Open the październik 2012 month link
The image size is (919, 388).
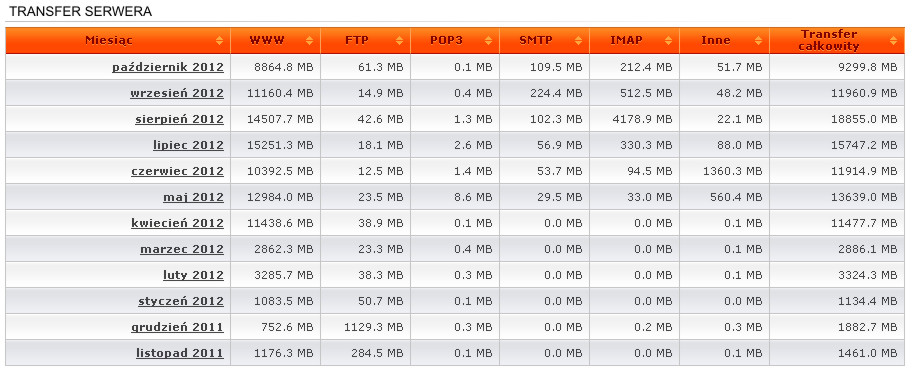coord(168,67)
